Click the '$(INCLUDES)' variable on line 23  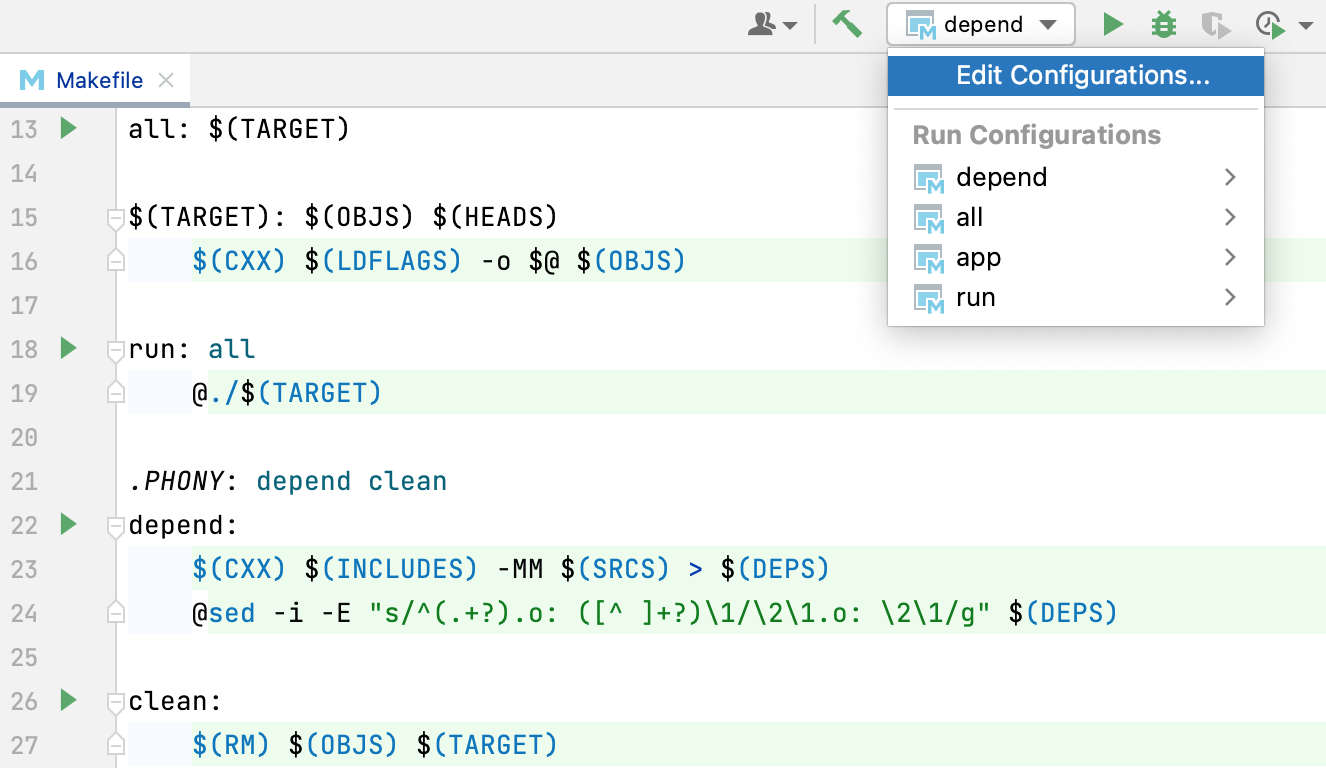click(x=392, y=569)
